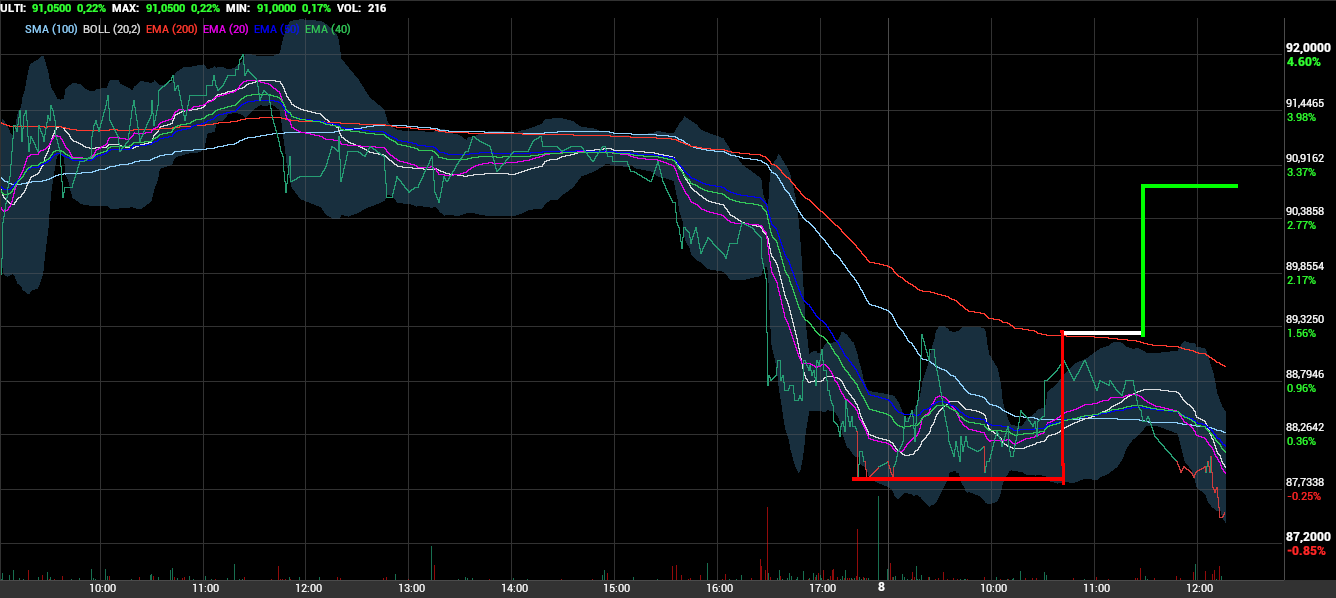Image resolution: width=1336 pixels, height=598 pixels.
Task: Click the 17:00 time axis label
Action: pyautogui.click(x=823, y=588)
